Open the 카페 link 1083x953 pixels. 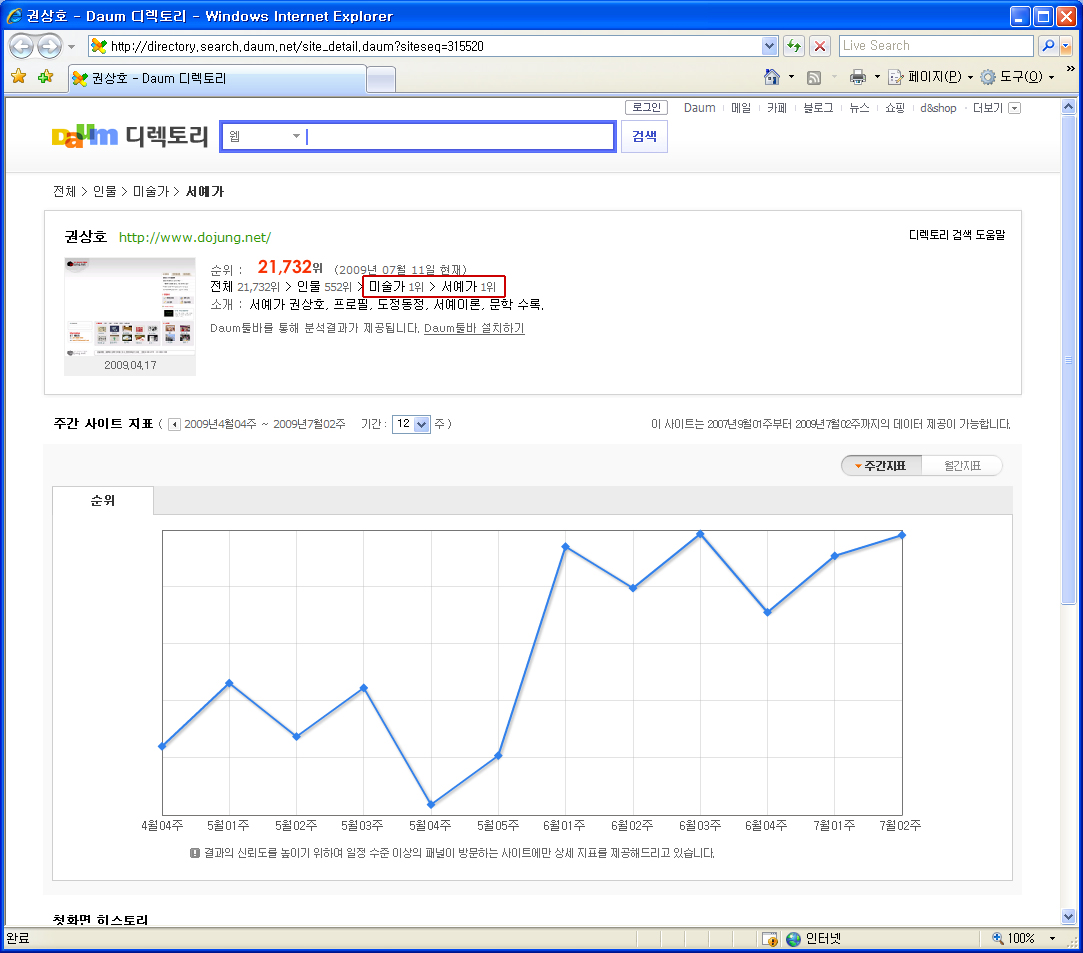coord(777,108)
